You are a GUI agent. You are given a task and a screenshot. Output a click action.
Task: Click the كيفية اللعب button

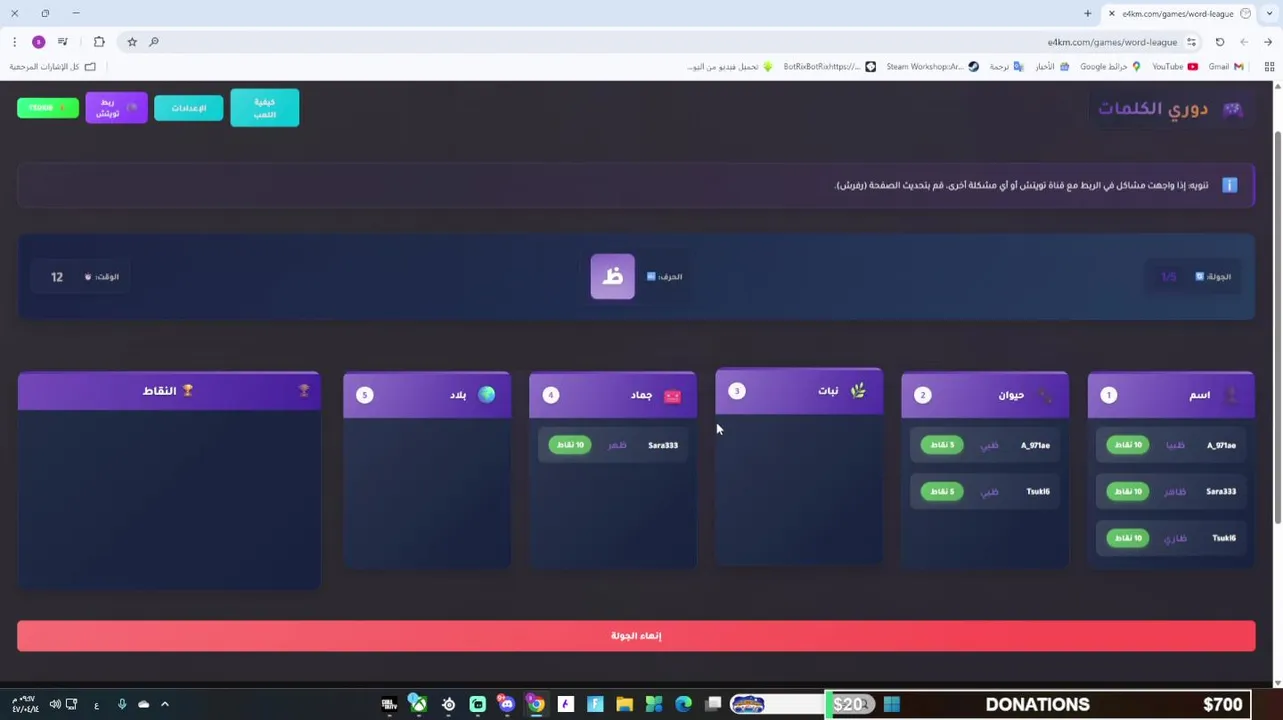click(x=264, y=108)
